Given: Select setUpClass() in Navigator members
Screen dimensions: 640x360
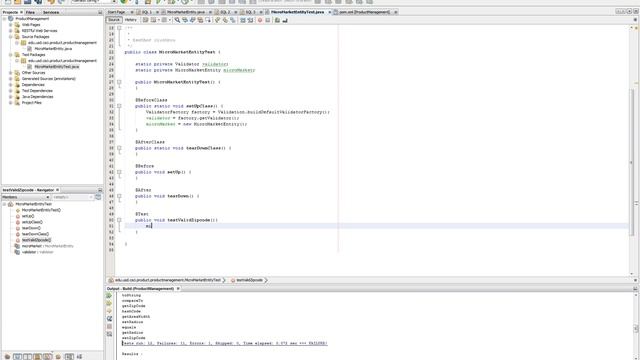Looking at the screenshot, I should tap(32, 222).
